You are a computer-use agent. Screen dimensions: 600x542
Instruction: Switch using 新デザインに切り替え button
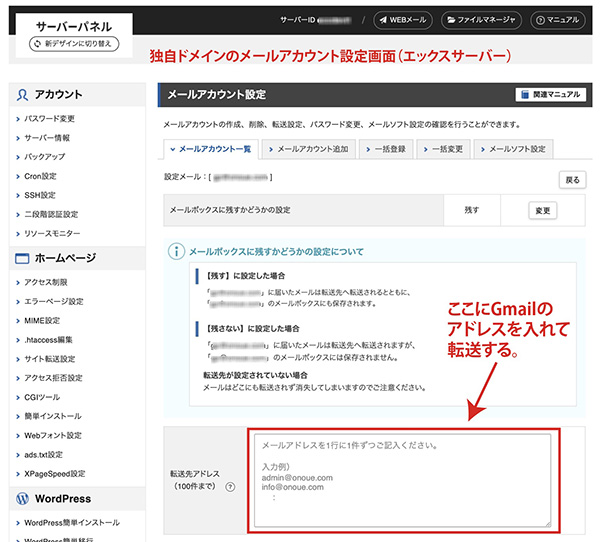coord(78,44)
